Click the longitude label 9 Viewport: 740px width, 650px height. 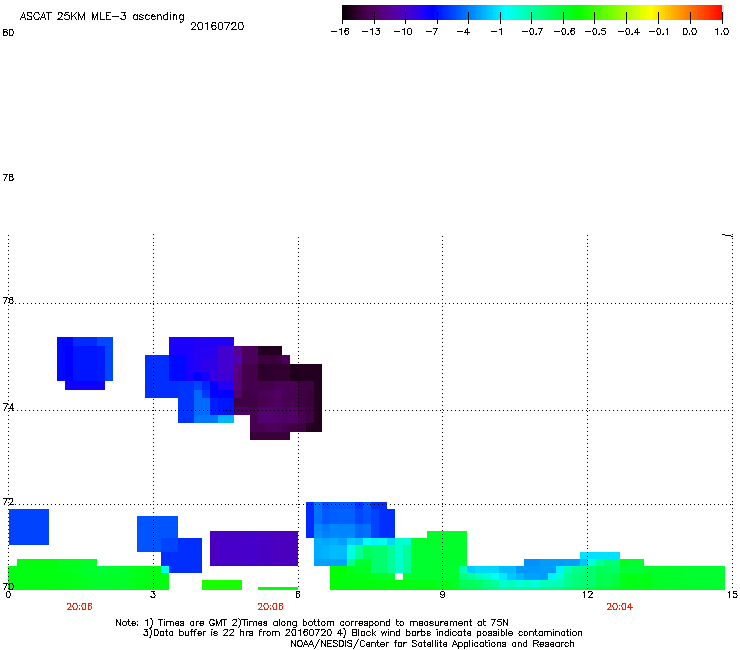click(x=442, y=594)
